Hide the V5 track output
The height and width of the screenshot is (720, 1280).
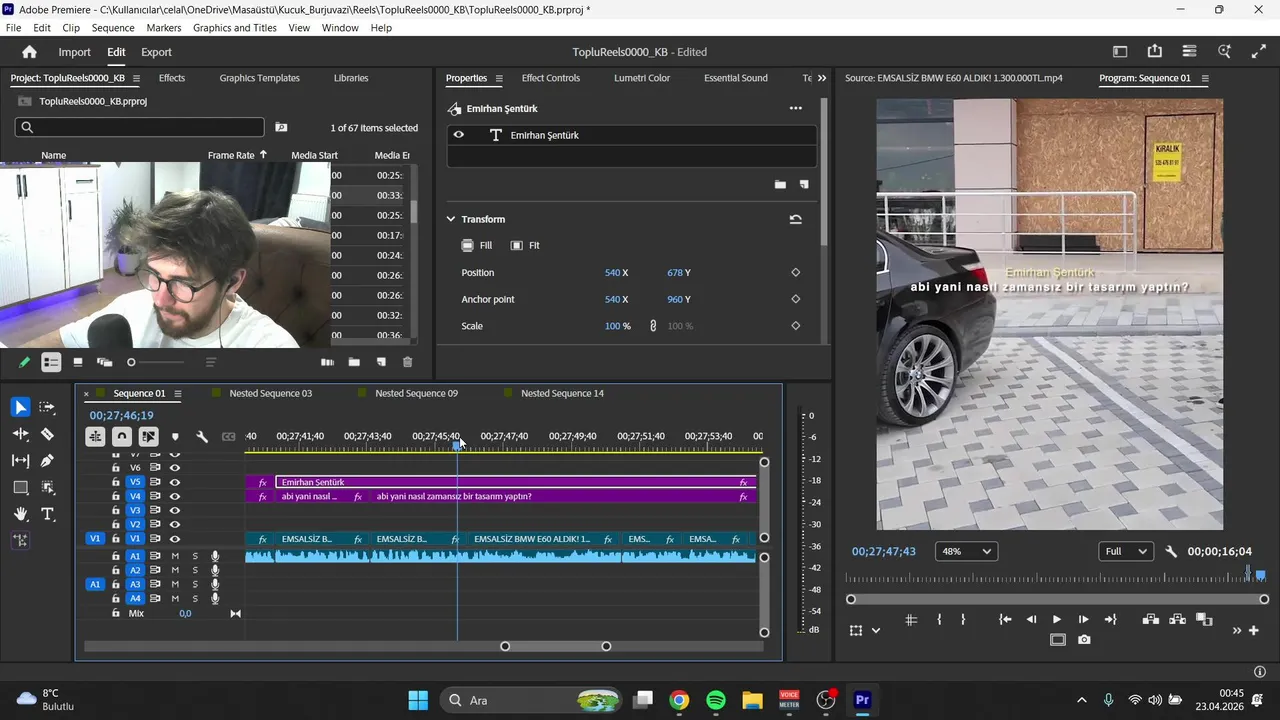point(175,482)
